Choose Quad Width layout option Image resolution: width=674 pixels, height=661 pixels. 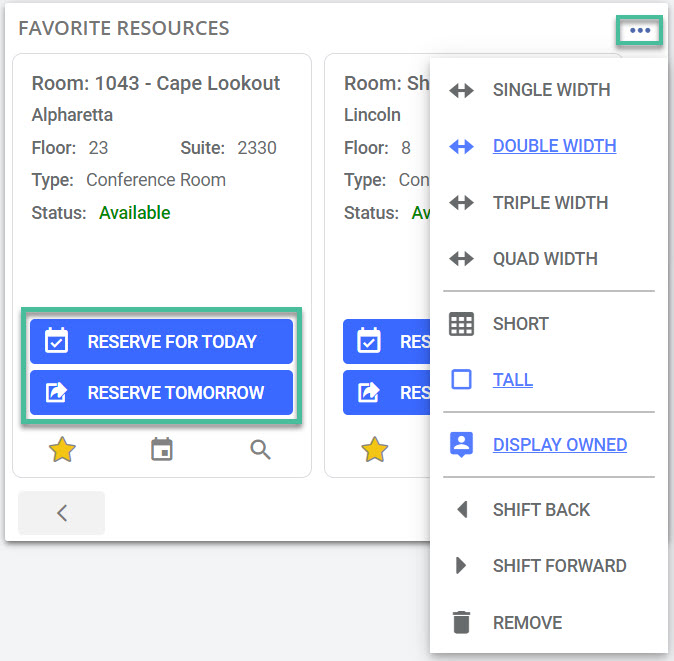(545, 259)
